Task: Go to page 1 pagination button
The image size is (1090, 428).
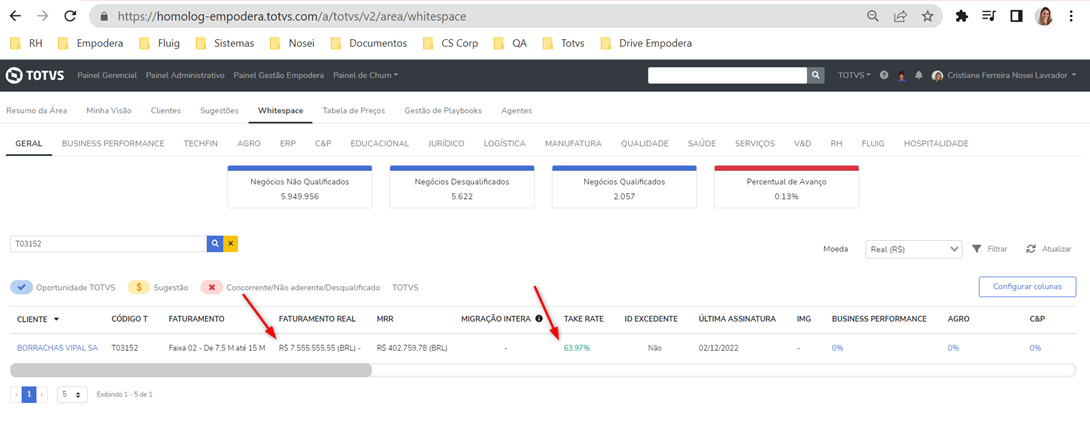Action: (29, 394)
